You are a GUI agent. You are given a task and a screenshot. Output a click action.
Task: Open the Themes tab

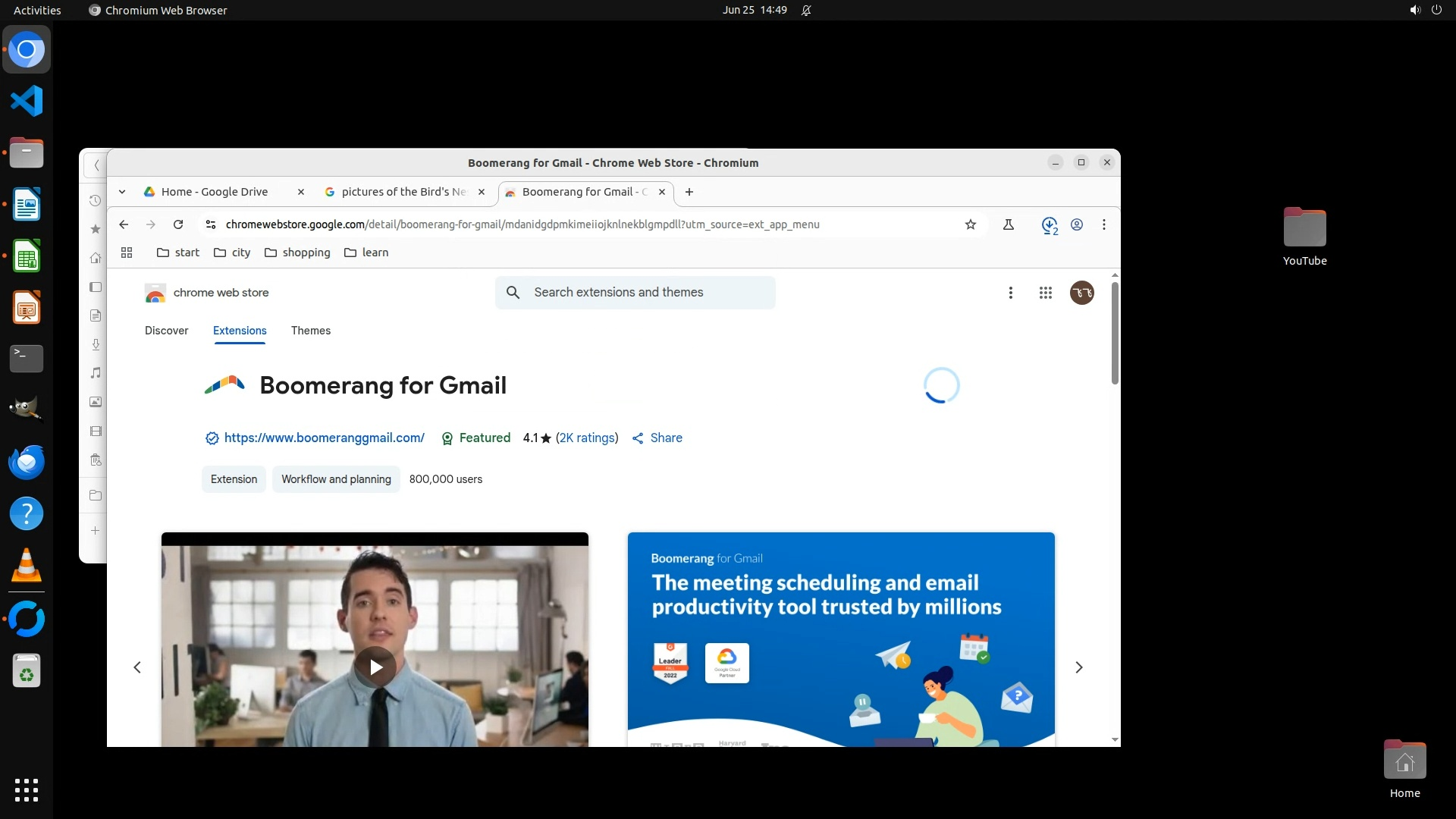[x=310, y=331]
